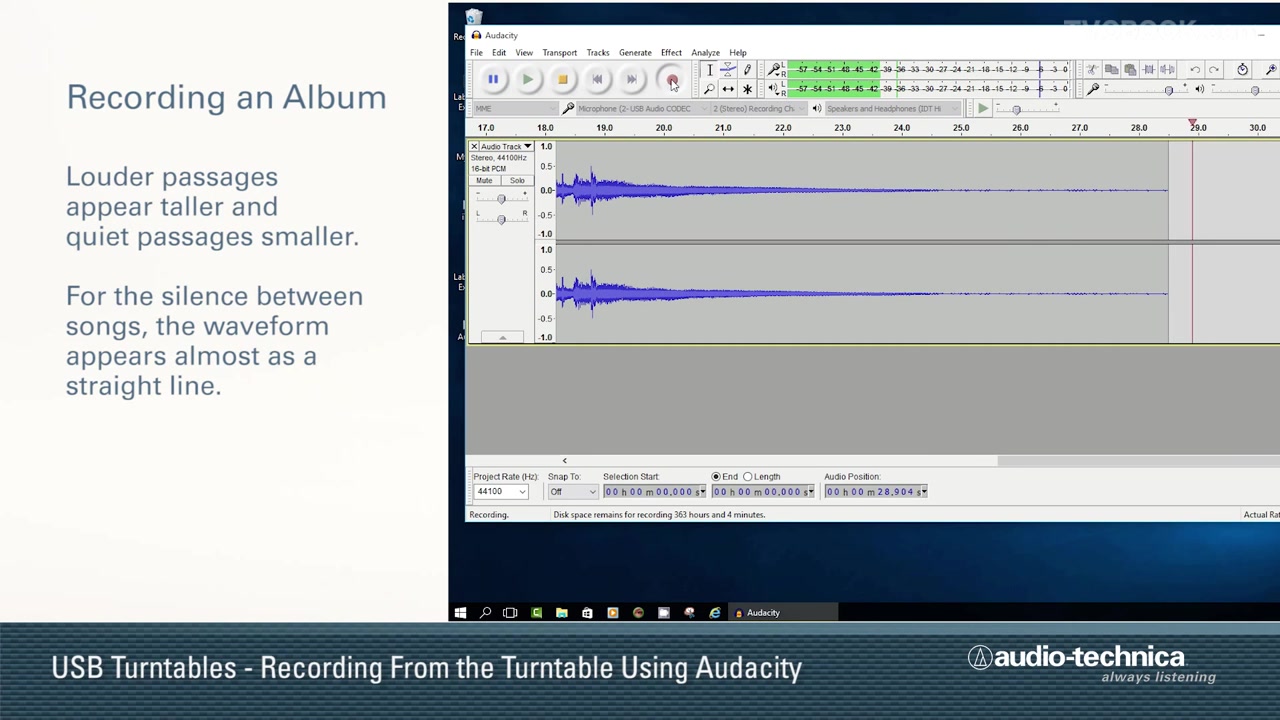Viewport: 1280px width, 720px height.
Task: Skip to Start of the track
Action: coord(597,79)
